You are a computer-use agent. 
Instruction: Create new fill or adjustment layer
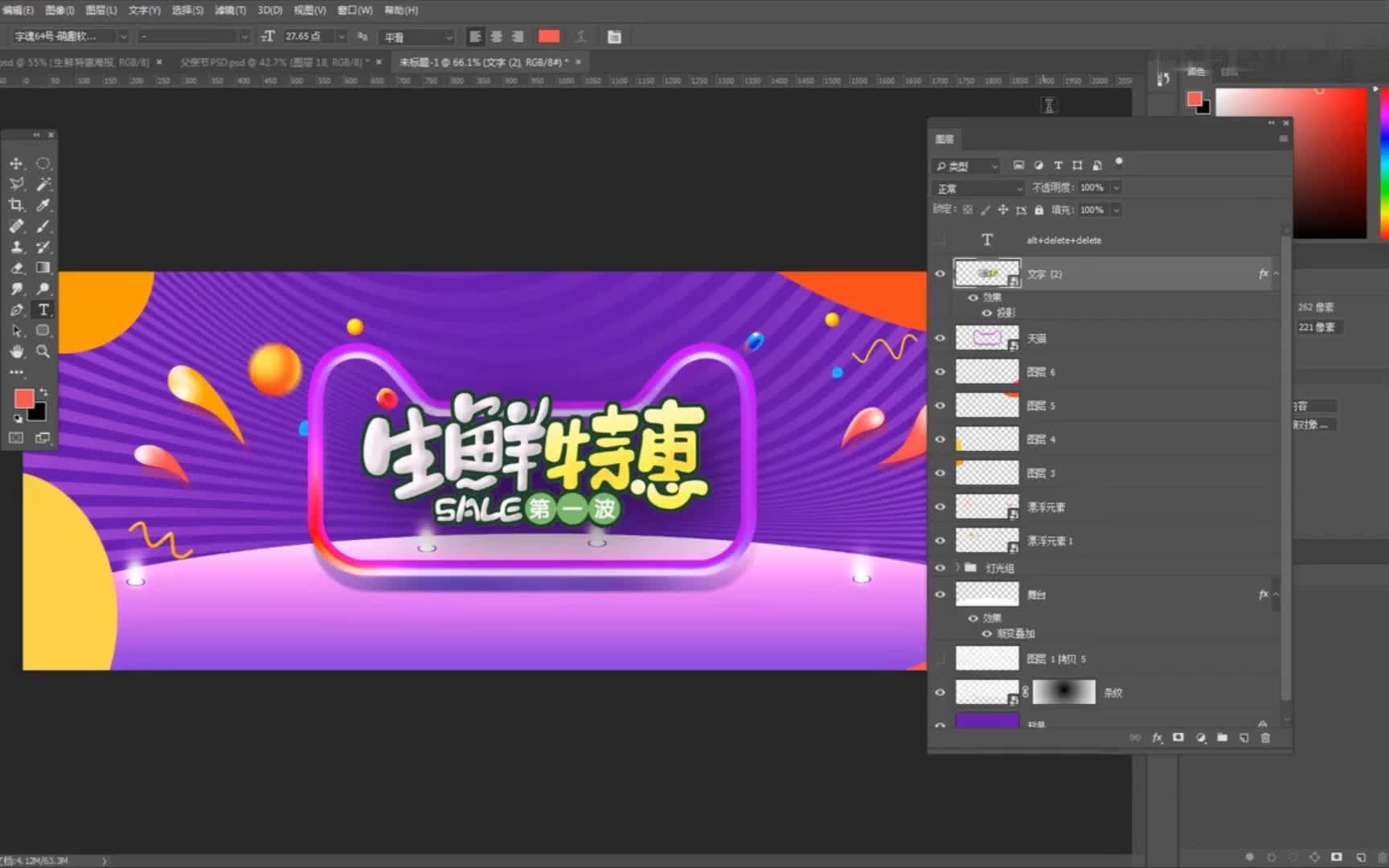tap(1200, 738)
